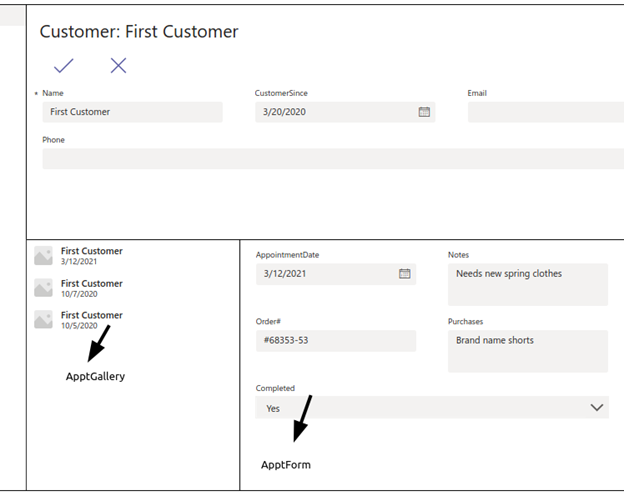Click the Purchases text area

tap(528, 351)
